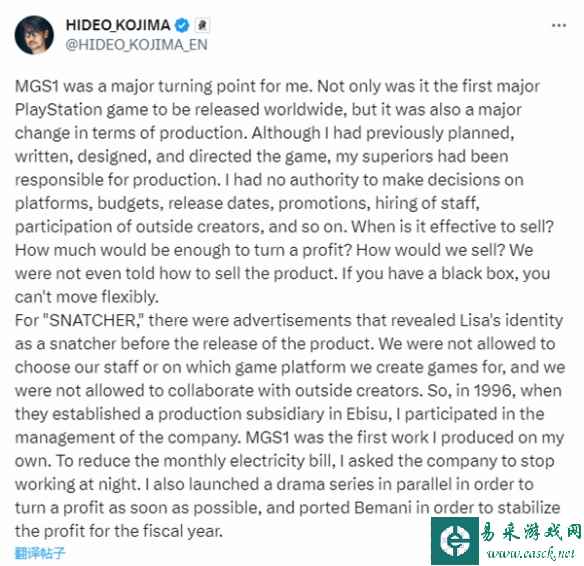Click the word "Bemani" in the tweet

[383, 508]
